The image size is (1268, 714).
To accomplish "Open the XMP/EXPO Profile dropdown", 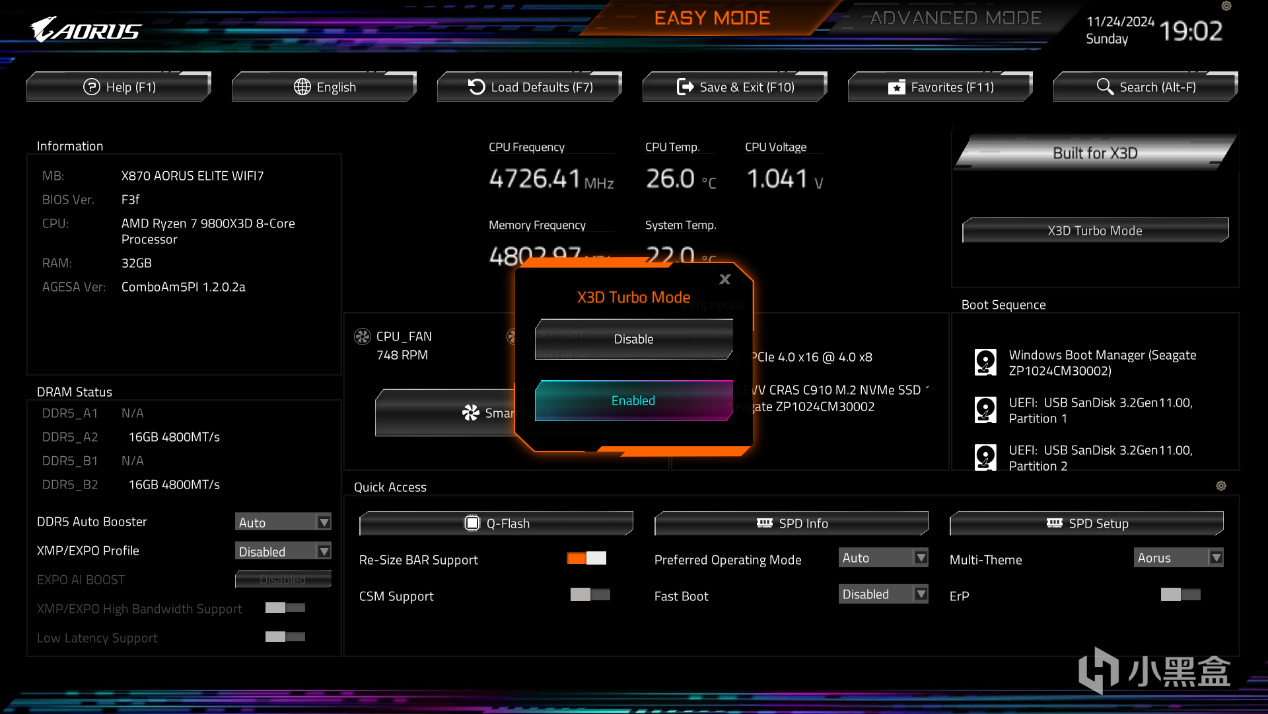I will coord(283,551).
